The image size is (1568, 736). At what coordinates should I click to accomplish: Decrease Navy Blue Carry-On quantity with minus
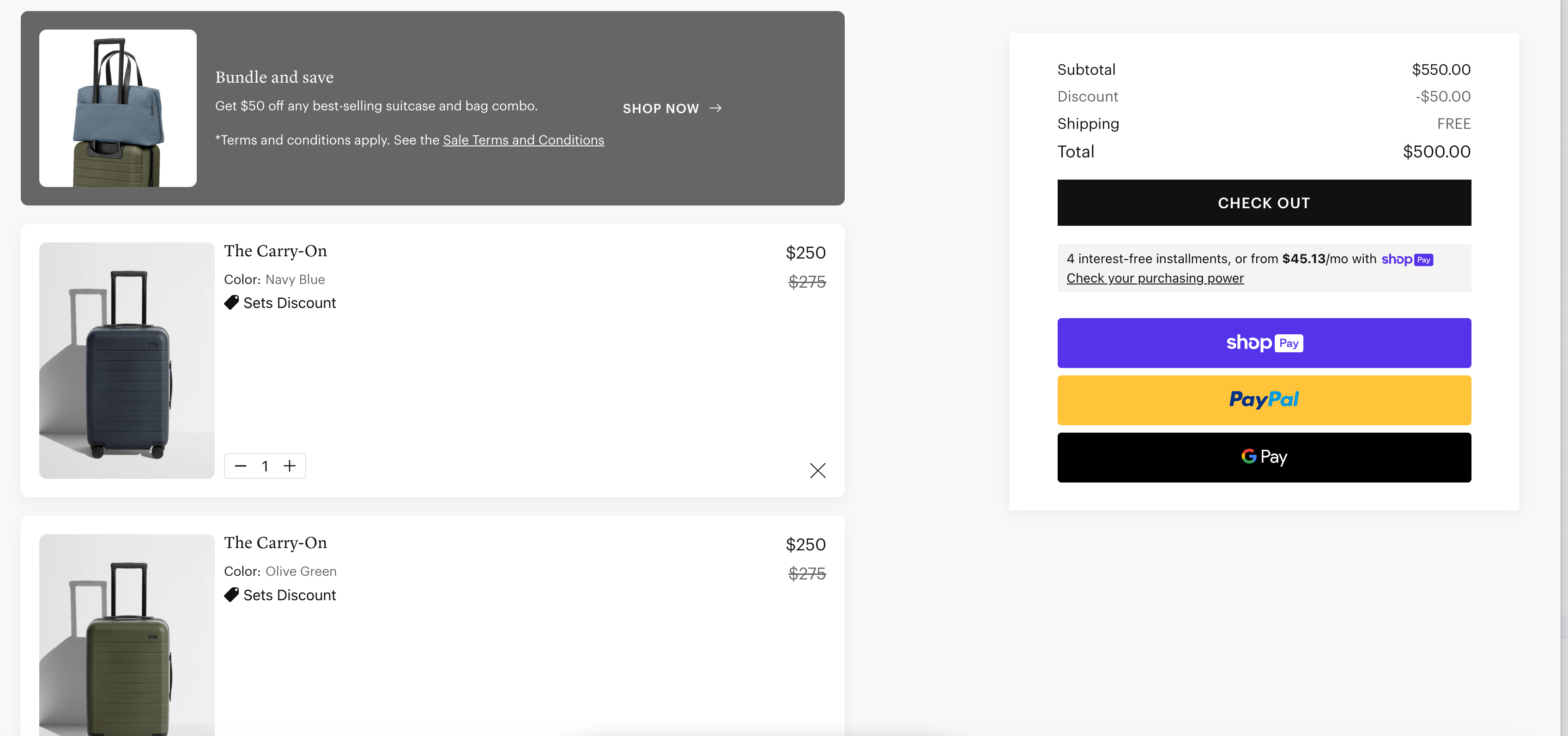[x=241, y=466]
